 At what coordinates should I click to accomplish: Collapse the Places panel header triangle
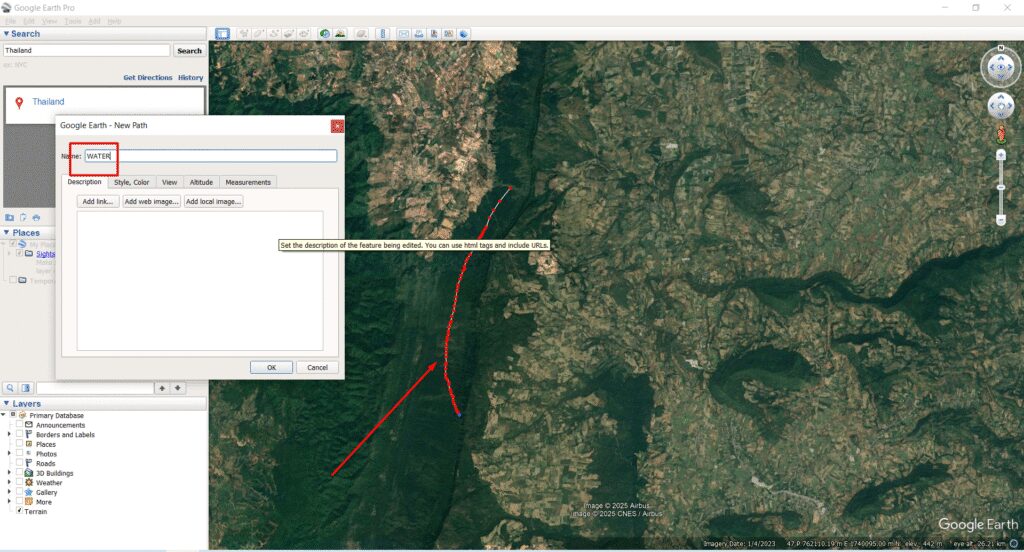click(7, 233)
